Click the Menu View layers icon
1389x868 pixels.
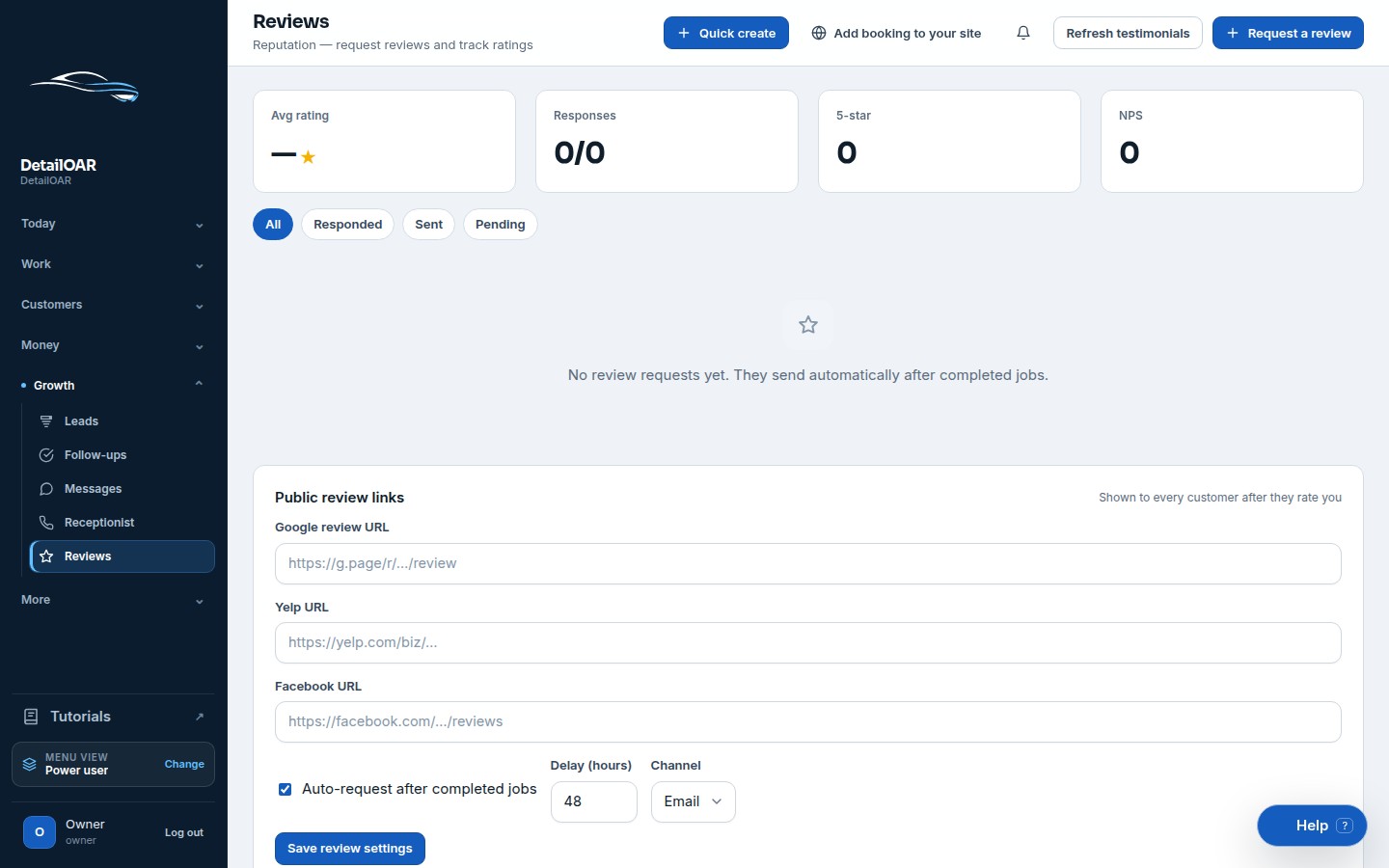(x=30, y=764)
